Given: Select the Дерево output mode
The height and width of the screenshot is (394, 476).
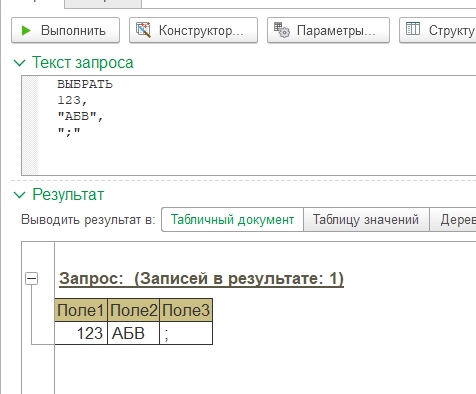Looking at the screenshot, I should pos(453,220).
